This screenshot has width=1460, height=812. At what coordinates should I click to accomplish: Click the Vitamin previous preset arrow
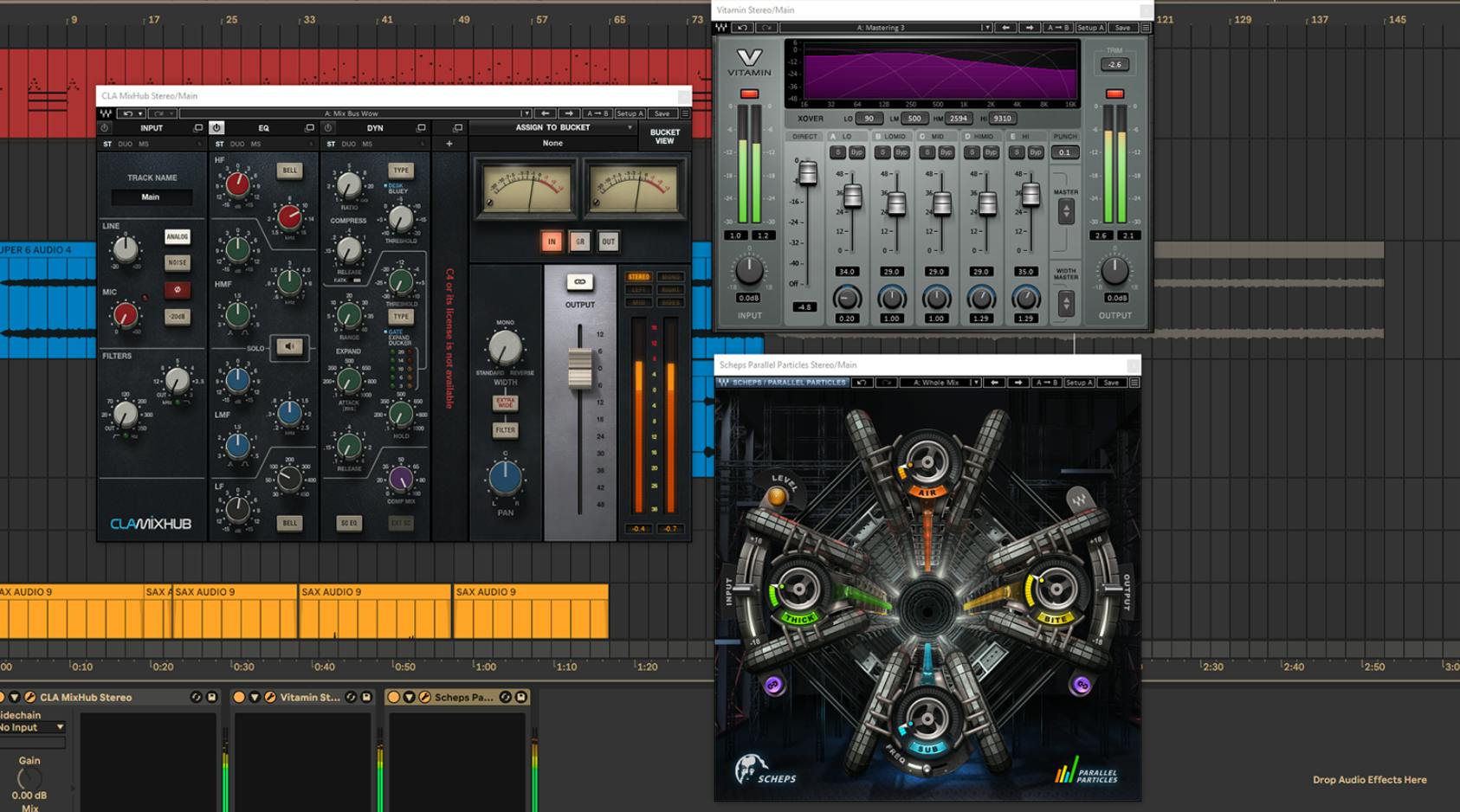click(x=1005, y=28)
